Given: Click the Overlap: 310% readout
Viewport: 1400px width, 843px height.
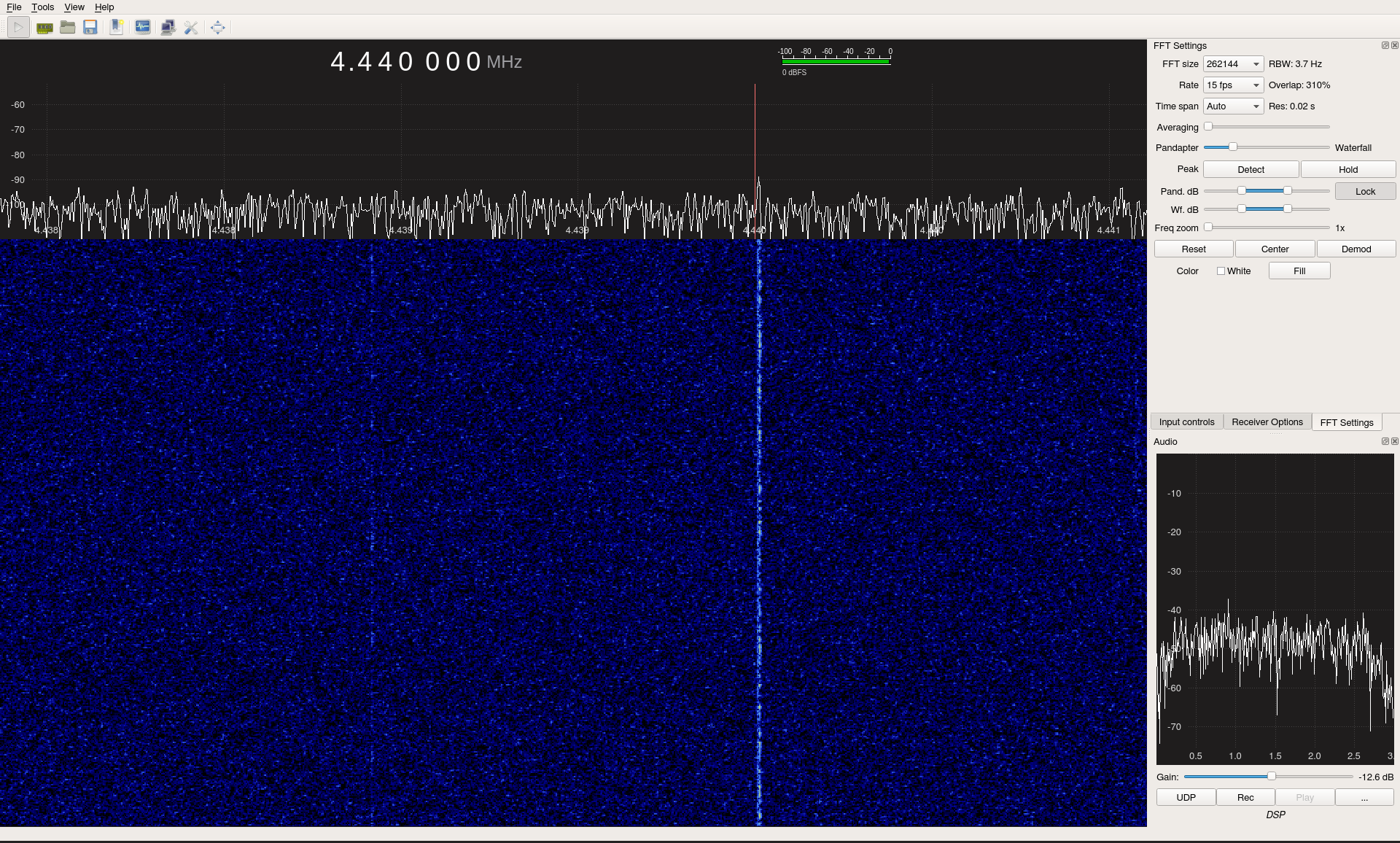Looking at the screenshot, I should pos(1299,85).
